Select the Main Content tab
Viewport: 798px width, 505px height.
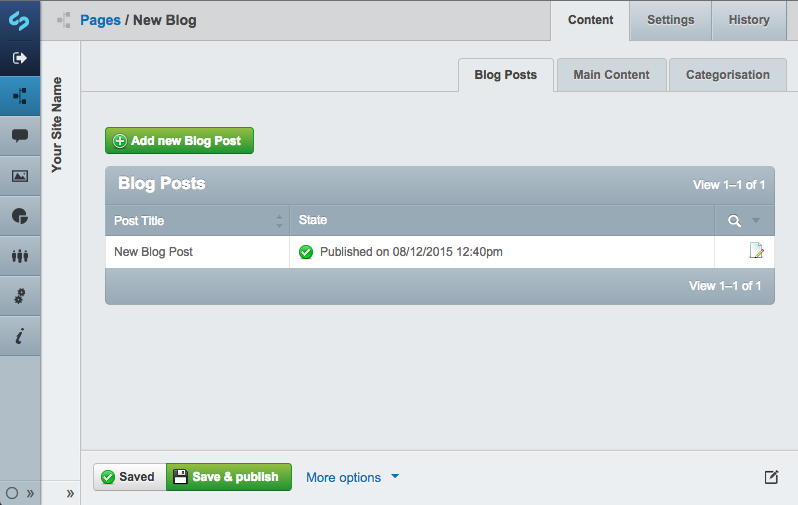tap(611, 75)
